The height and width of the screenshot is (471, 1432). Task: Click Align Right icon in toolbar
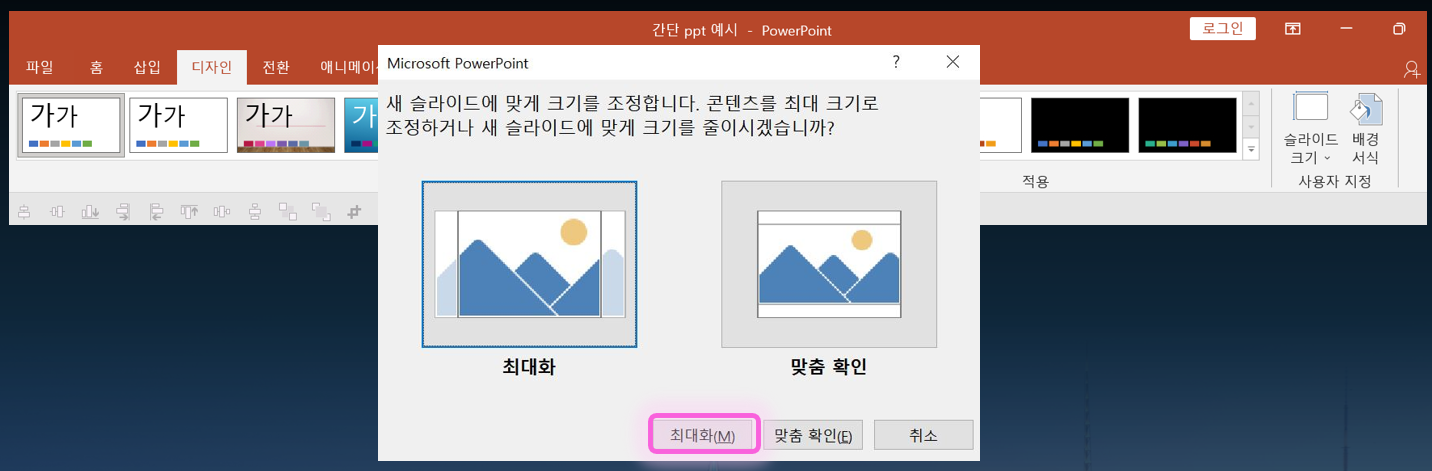click(x=123, y=212)
